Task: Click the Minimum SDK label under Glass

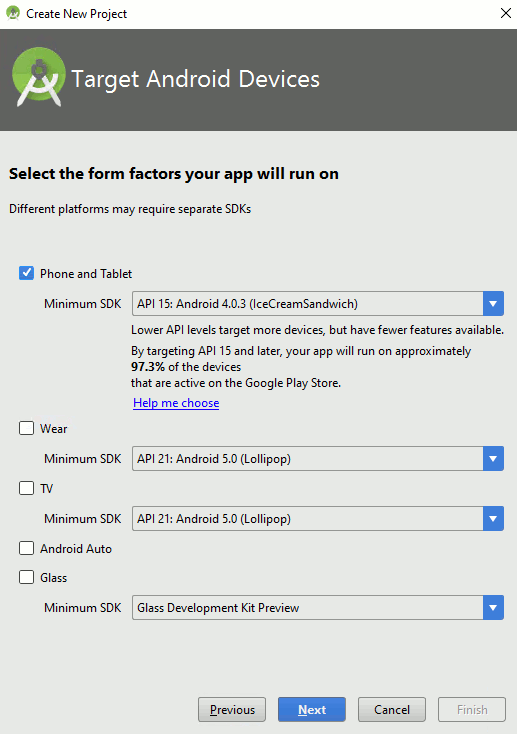Action: click(x=83, y=608)
